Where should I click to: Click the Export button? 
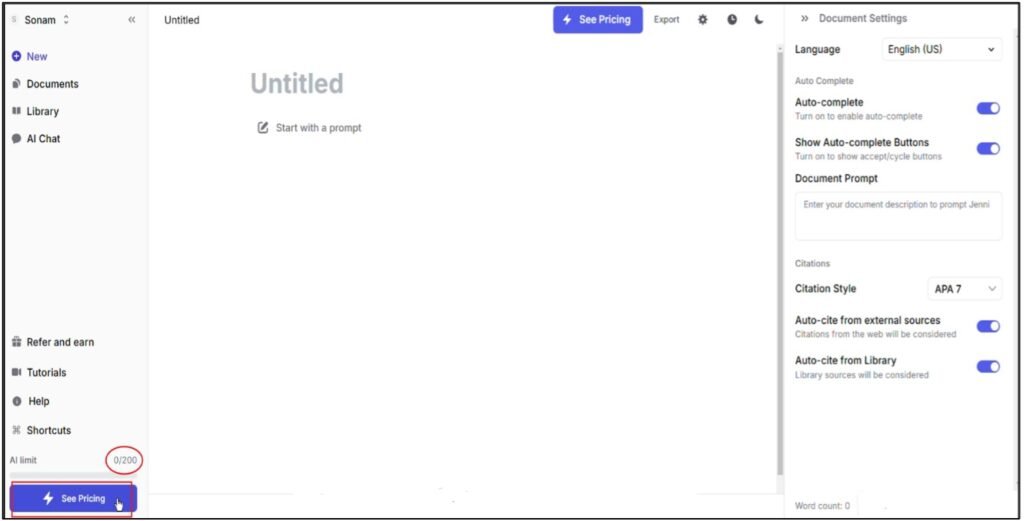coord(666,20)
